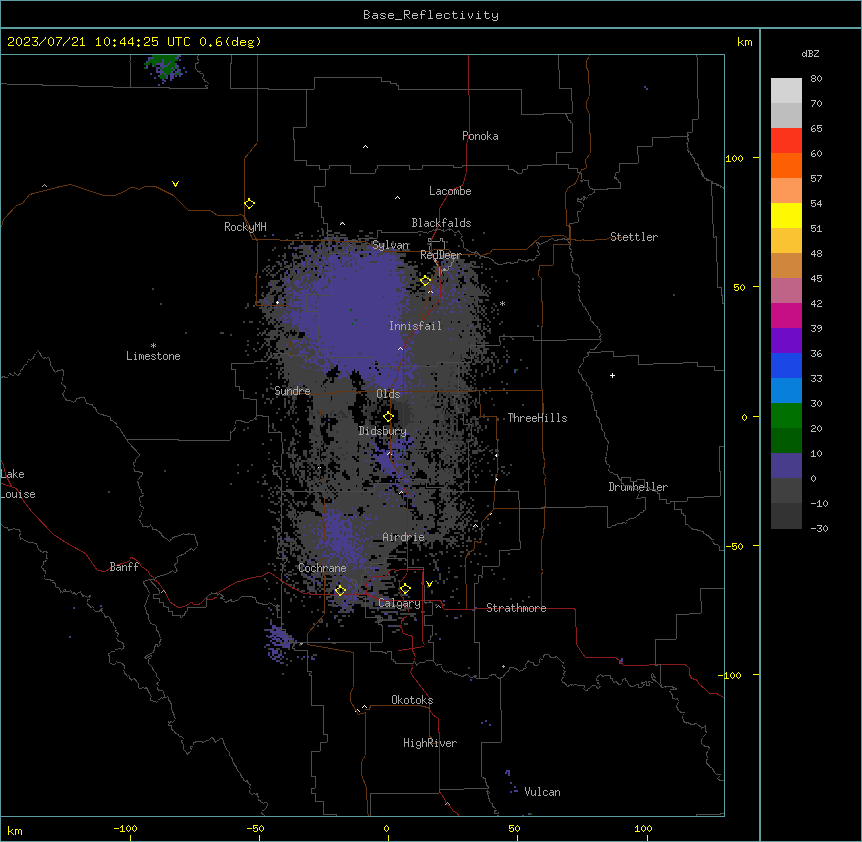Click the RedDeer city label

point(440,255)
